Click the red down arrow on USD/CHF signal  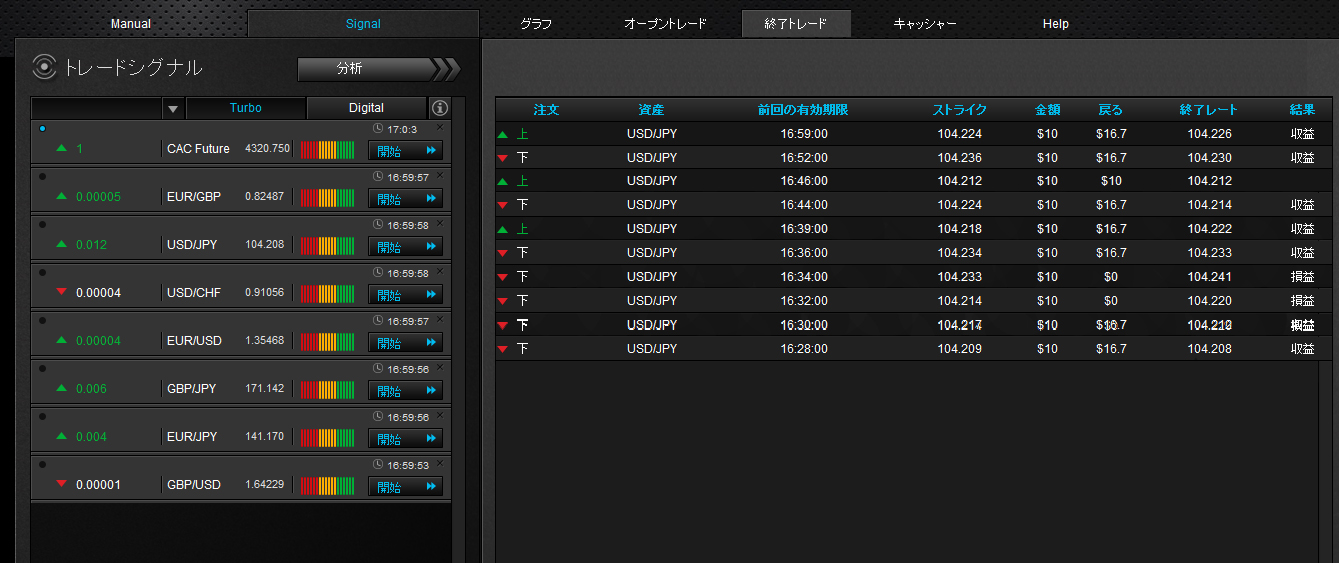click(62, 291)
